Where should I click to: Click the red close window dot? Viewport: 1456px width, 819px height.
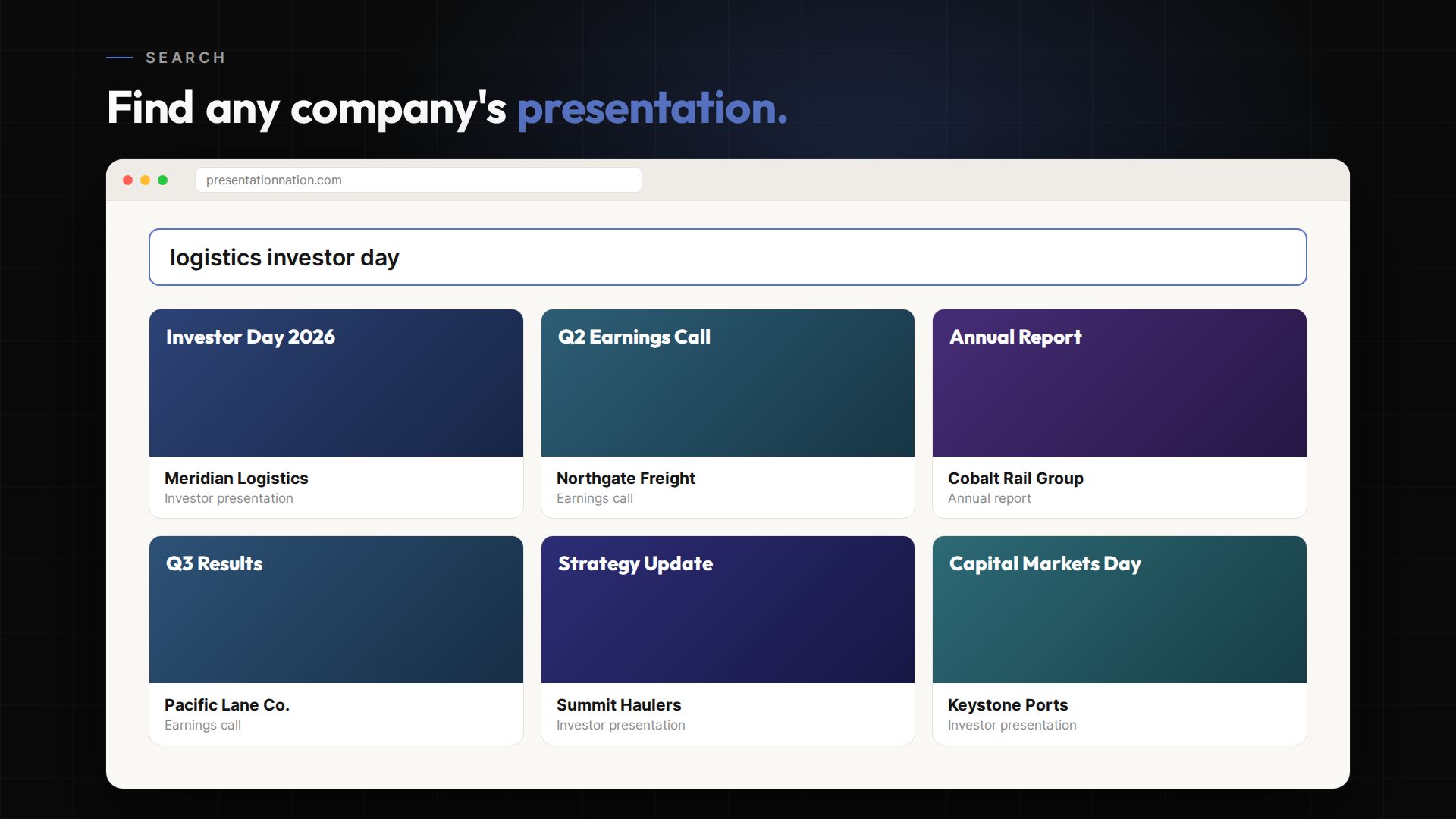click(127, 180)
